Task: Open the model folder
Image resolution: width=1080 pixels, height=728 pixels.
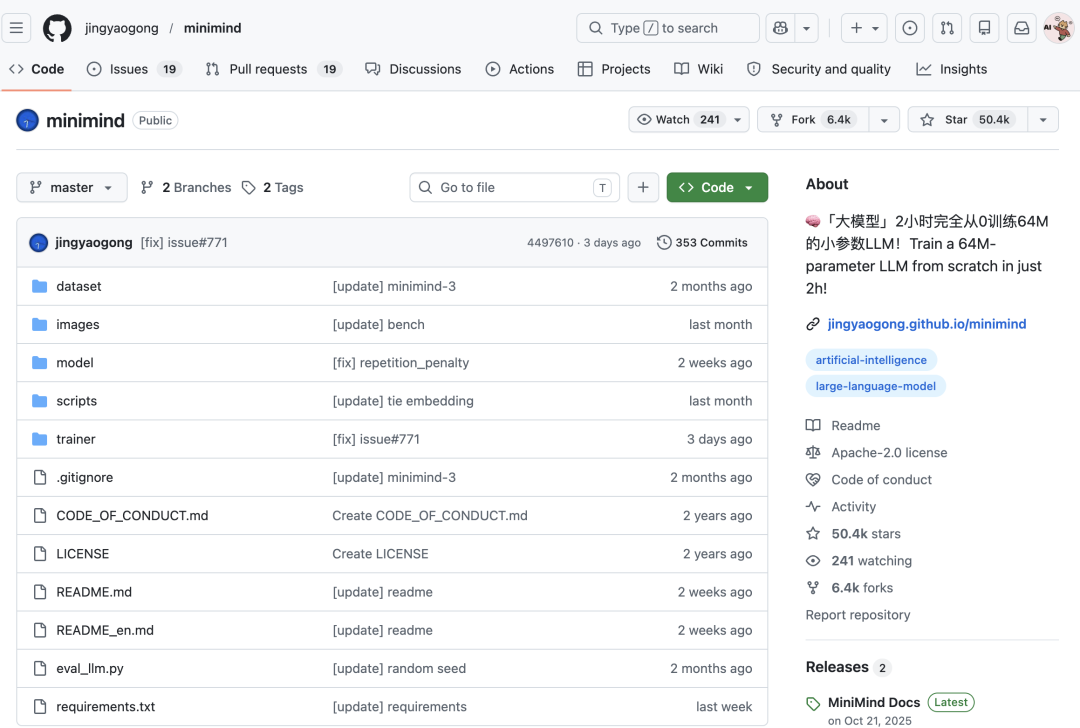Action: [x=74, y=363]
